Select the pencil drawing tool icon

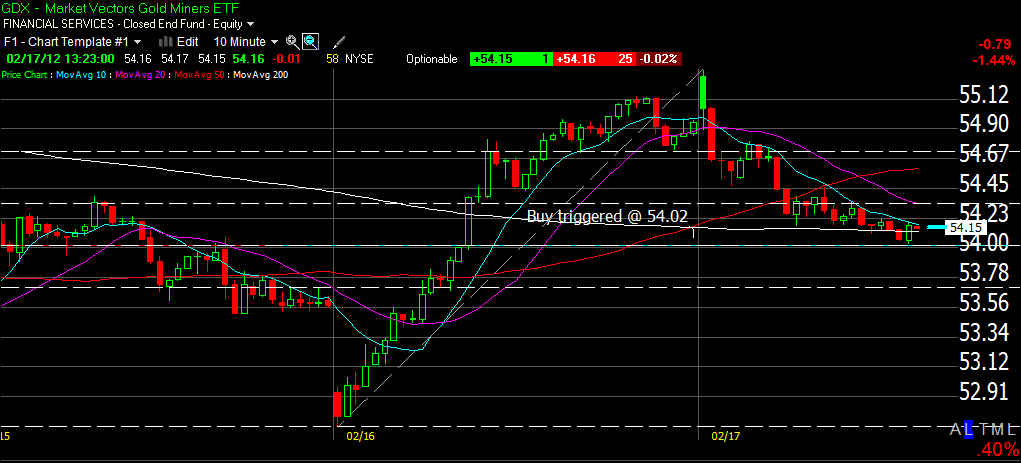coord(338,42)
